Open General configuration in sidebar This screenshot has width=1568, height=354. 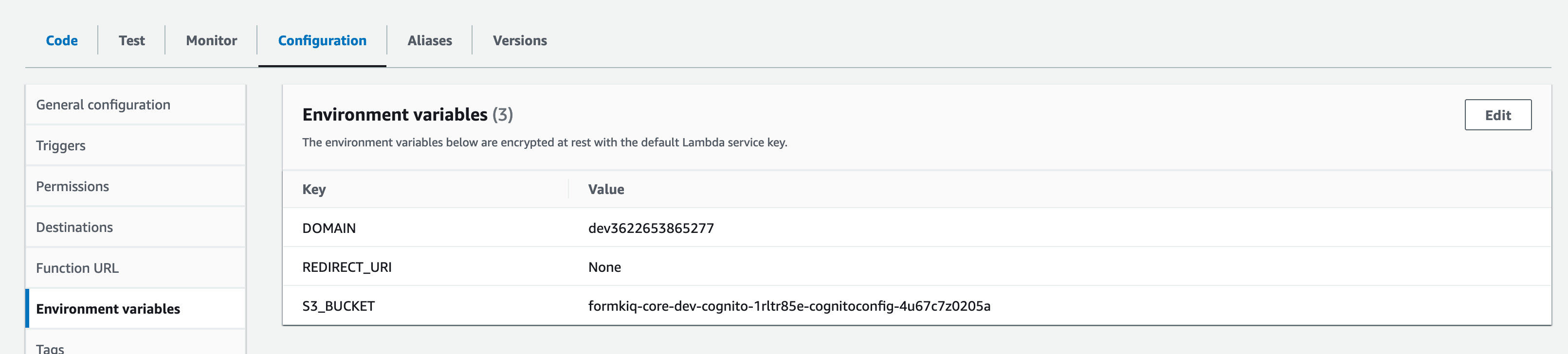pyautogui.click(x=136, y=105)
